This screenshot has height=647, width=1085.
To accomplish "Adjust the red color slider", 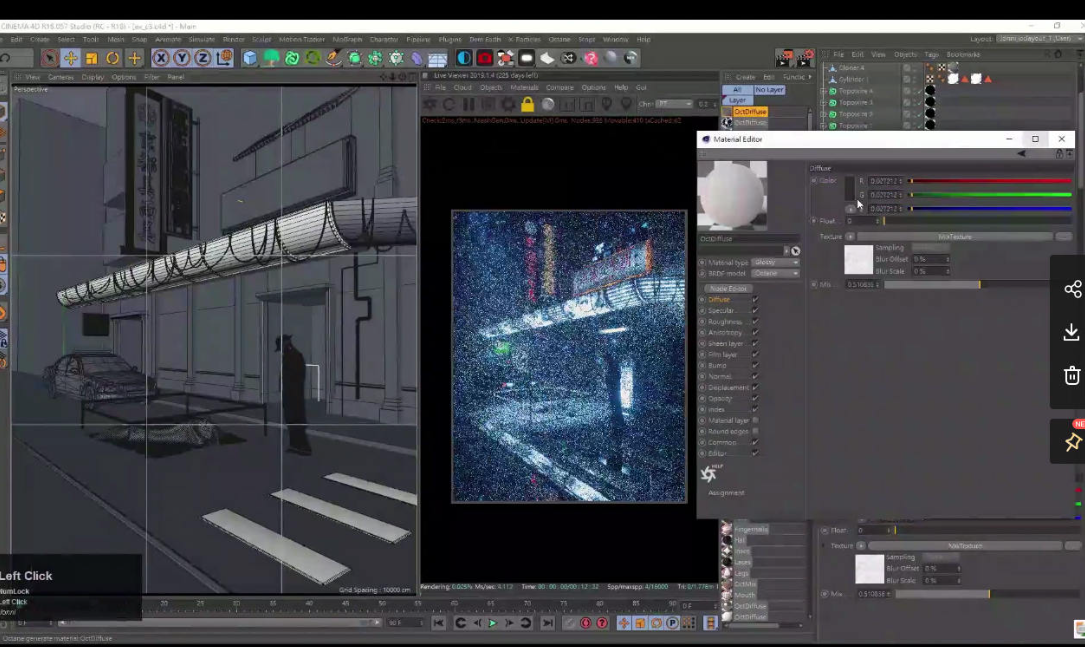I will (x=990, y=181).
